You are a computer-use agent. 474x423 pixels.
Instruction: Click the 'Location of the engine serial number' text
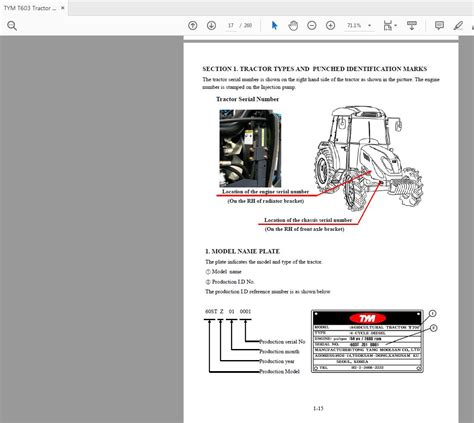tap(265, 192)
